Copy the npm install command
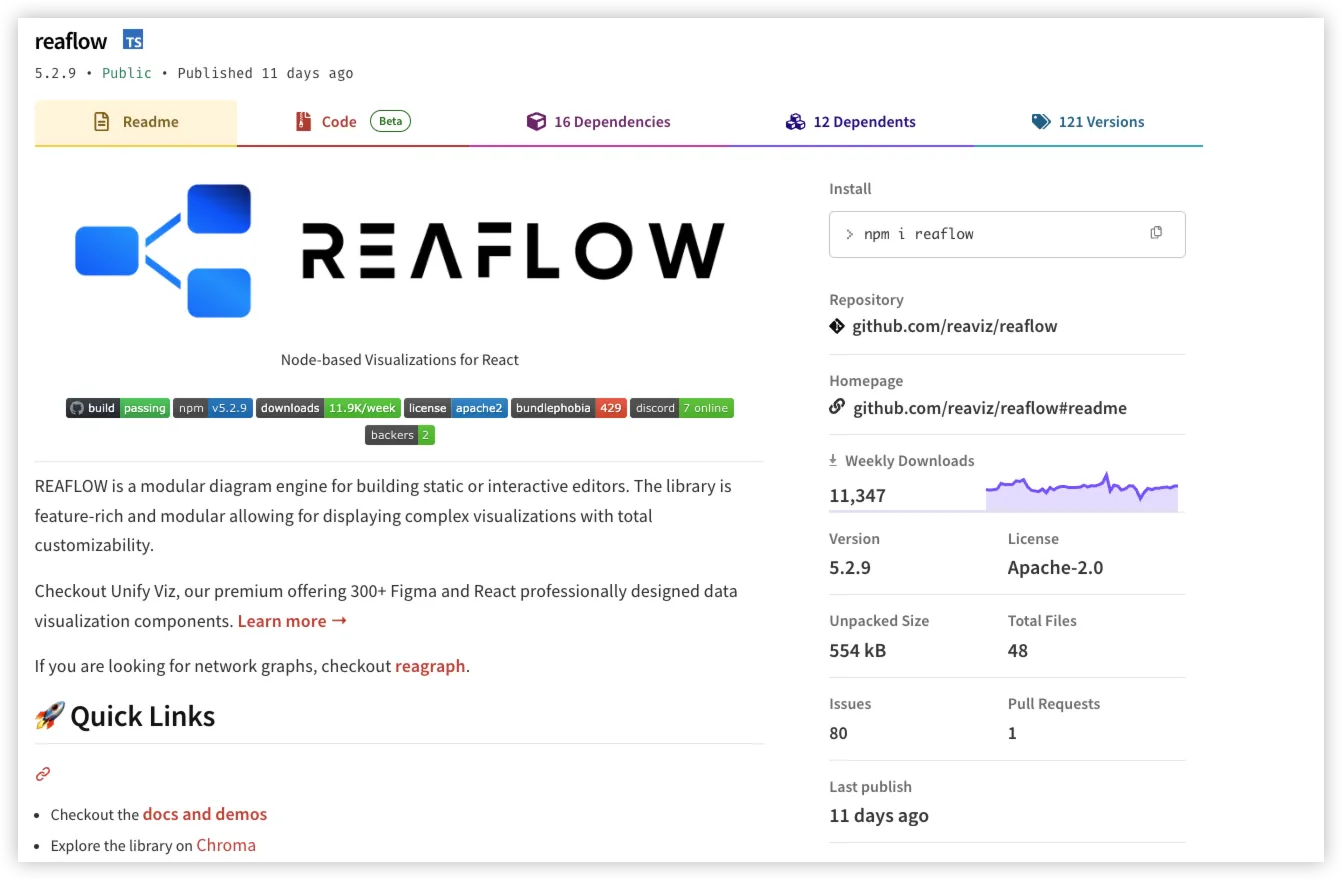This screenshot has width=1342, height=880. coord(1156,233)
